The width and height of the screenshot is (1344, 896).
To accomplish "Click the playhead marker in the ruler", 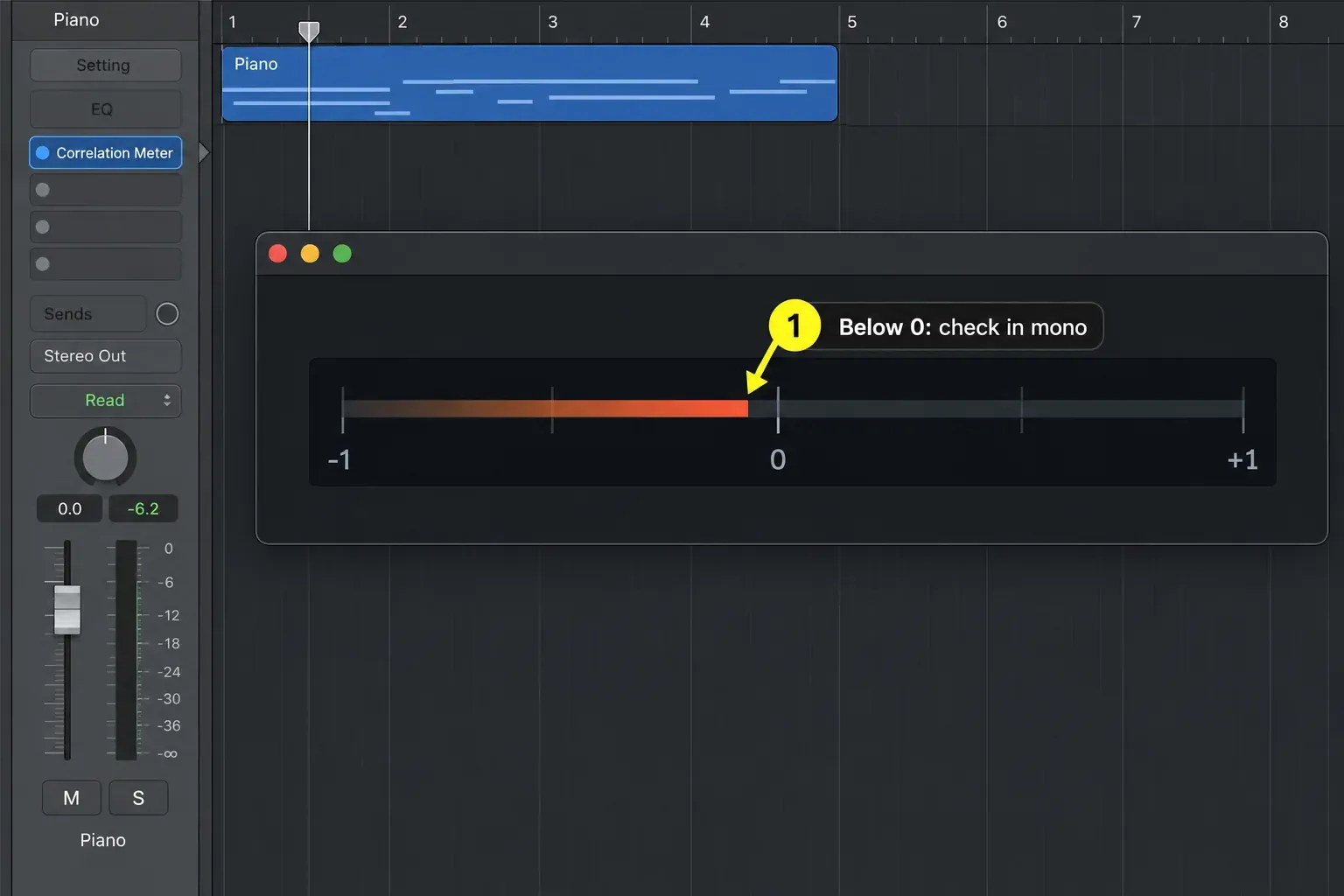I will [x=309, y=31].
